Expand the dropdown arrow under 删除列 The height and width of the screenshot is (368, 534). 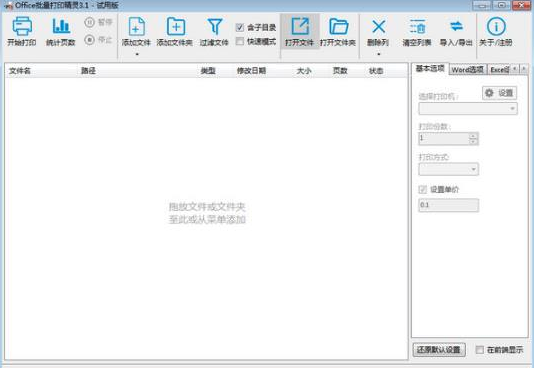379,54
